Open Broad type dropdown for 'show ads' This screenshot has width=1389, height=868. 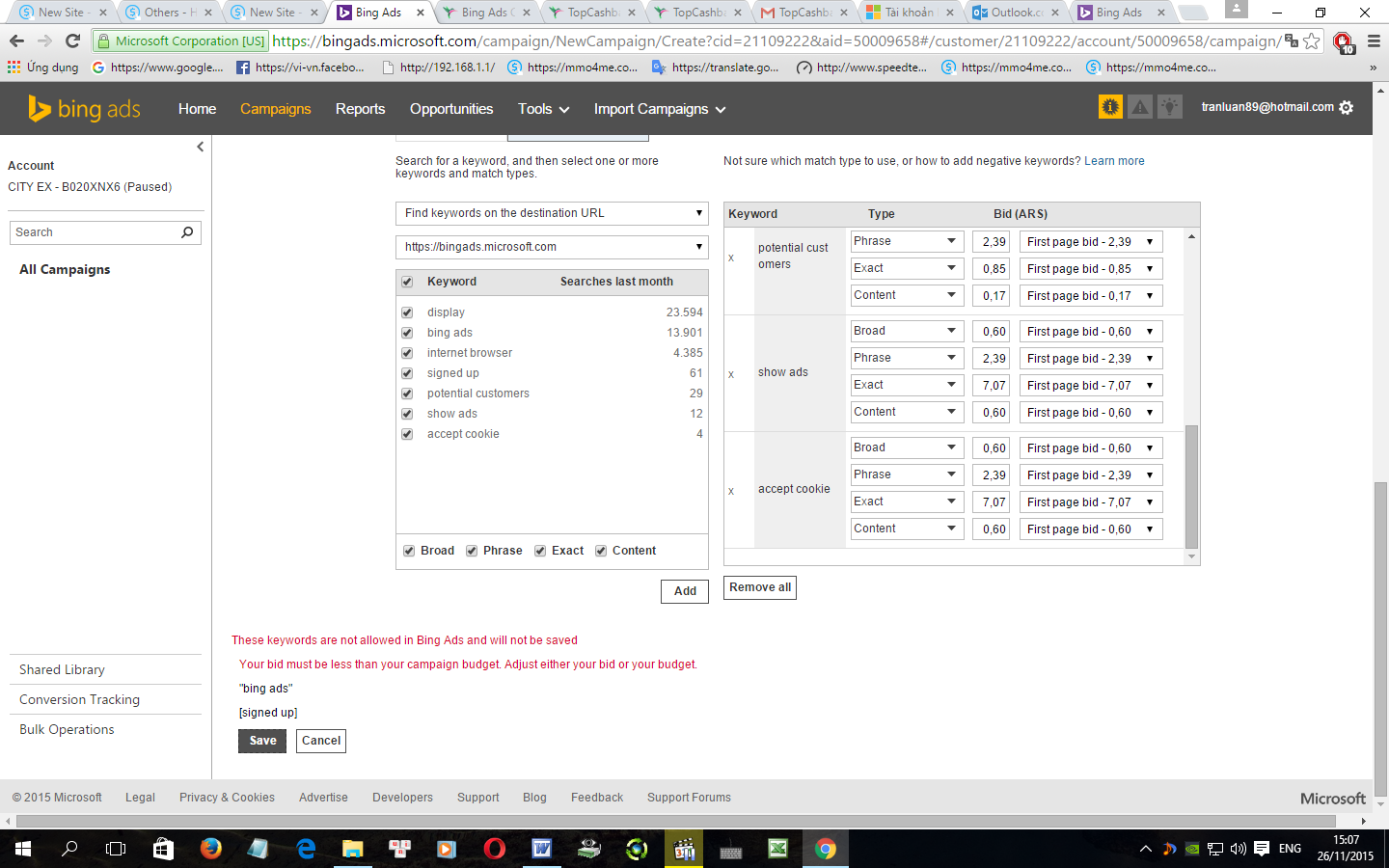[x=907, y=331]
